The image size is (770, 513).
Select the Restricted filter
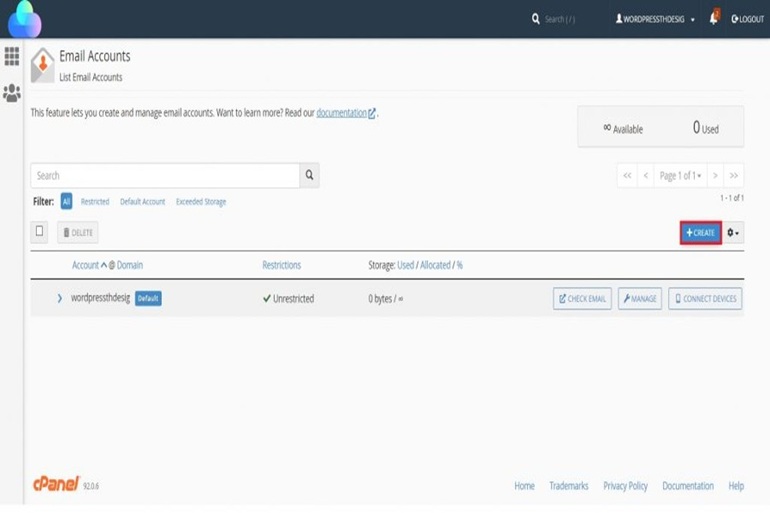pyautogui.click(x=95, y=202)
